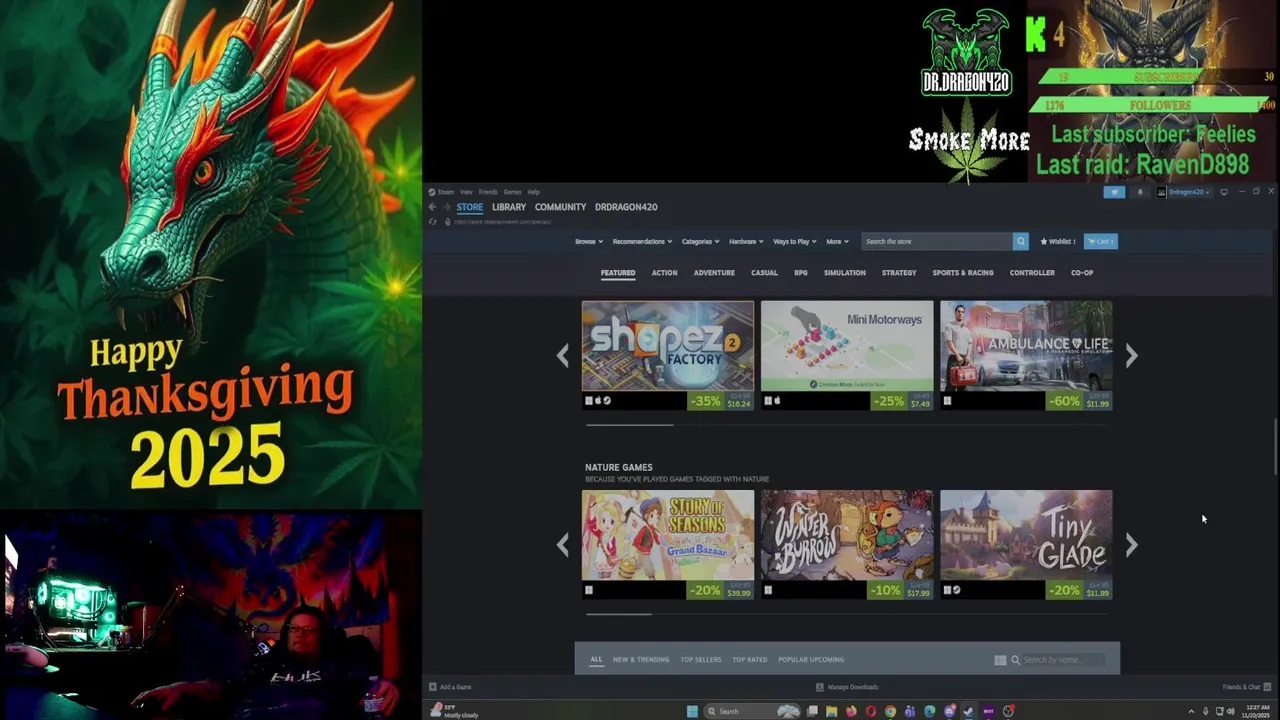Expand the Categories dropdown
This screenshot has height=720, width=1280.
point(700,241)
